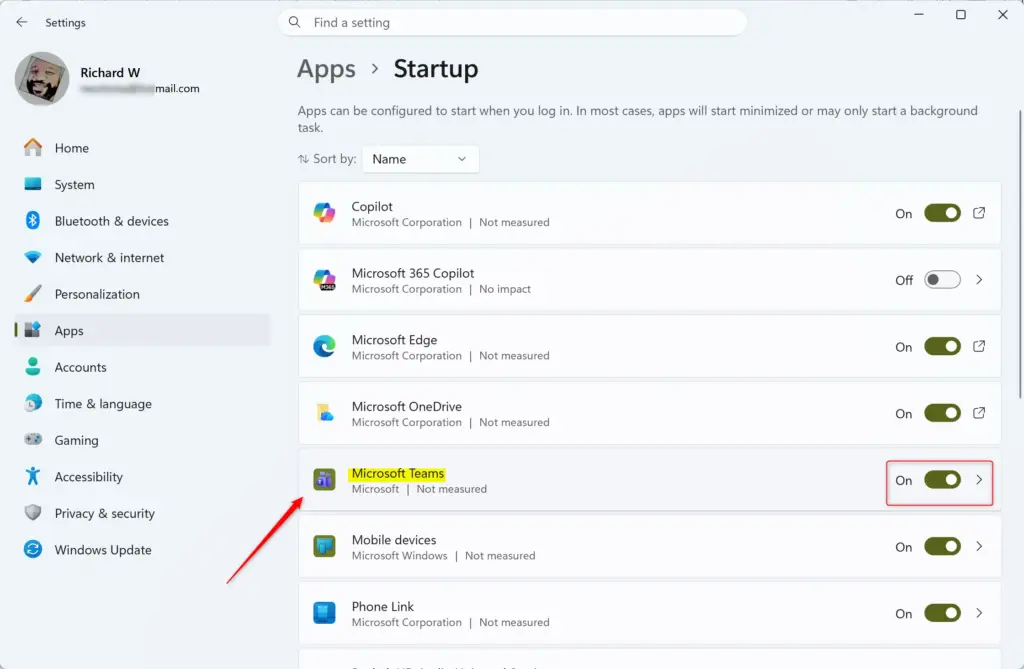
Task: Expand Microsoft Teams row chevron
Action: tap(979, 480)
